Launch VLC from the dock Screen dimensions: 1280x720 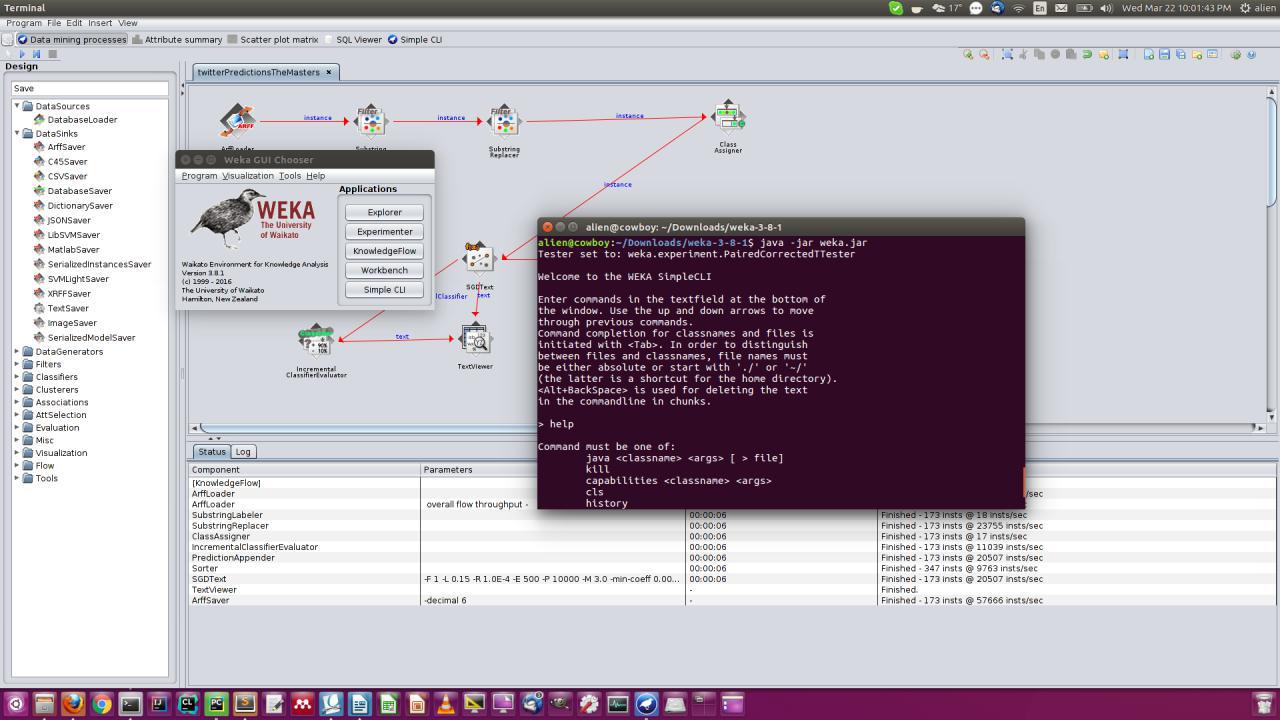coord(446,704)
